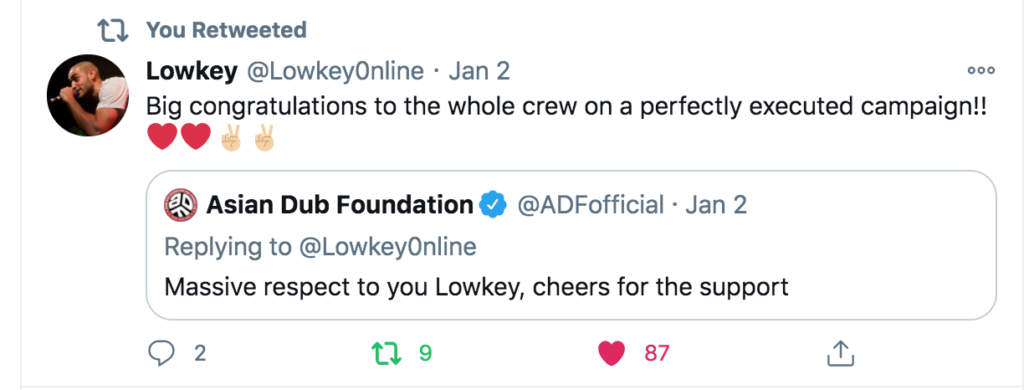The width and height of the screenshot is (1024, 390).
Task: Visit the @LowkeyOnline handle next to Lowkey
Action: (x=334, y=71)
